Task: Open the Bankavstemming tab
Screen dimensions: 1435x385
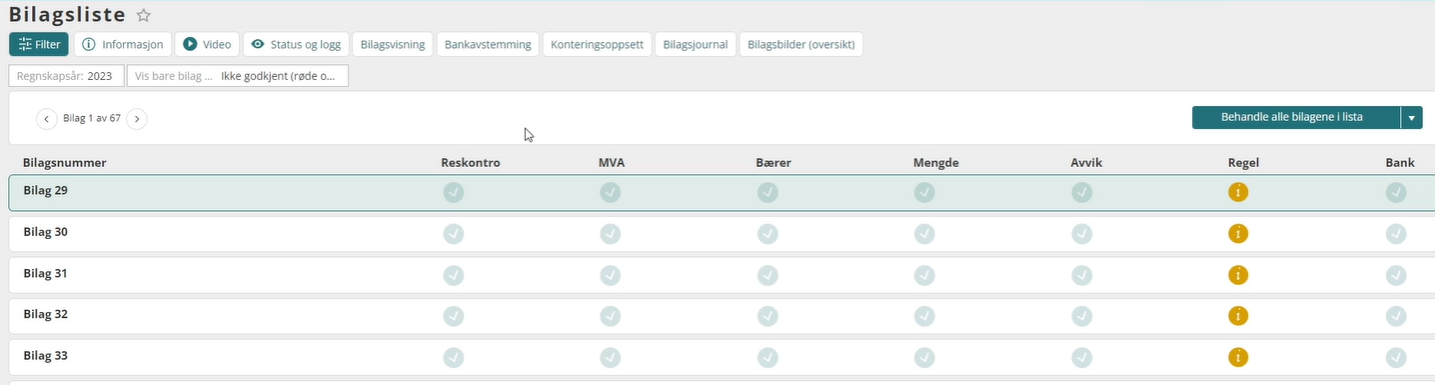Action: pyautogui.click(x=488, y=44)
